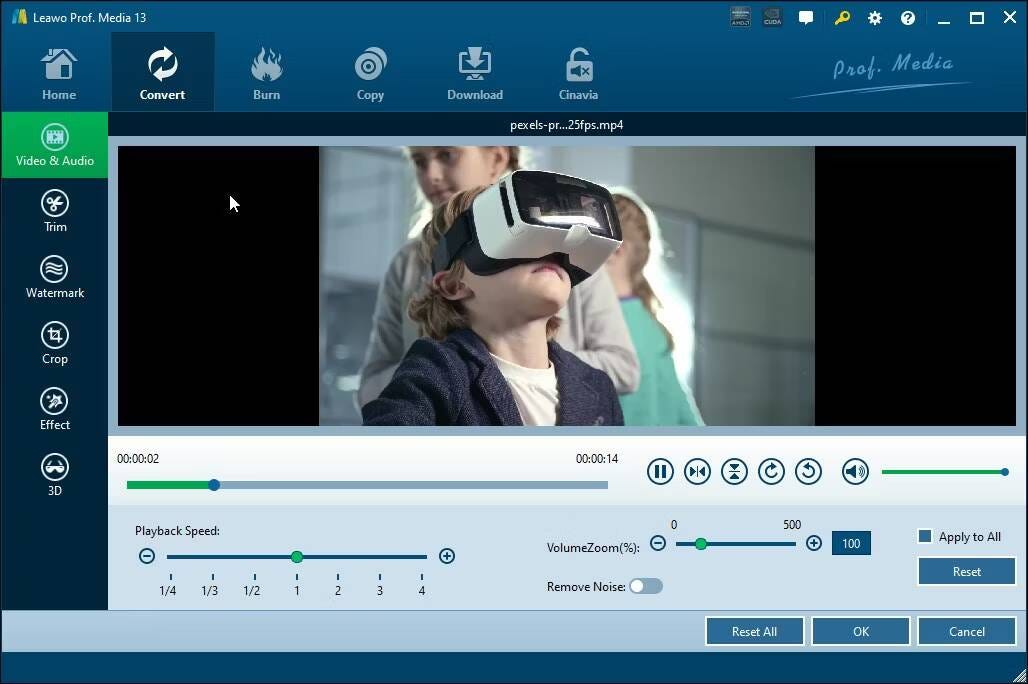Screen dimensions: 1028x684
Task: Confirm changes with the OK button
Action: [860, 631]
